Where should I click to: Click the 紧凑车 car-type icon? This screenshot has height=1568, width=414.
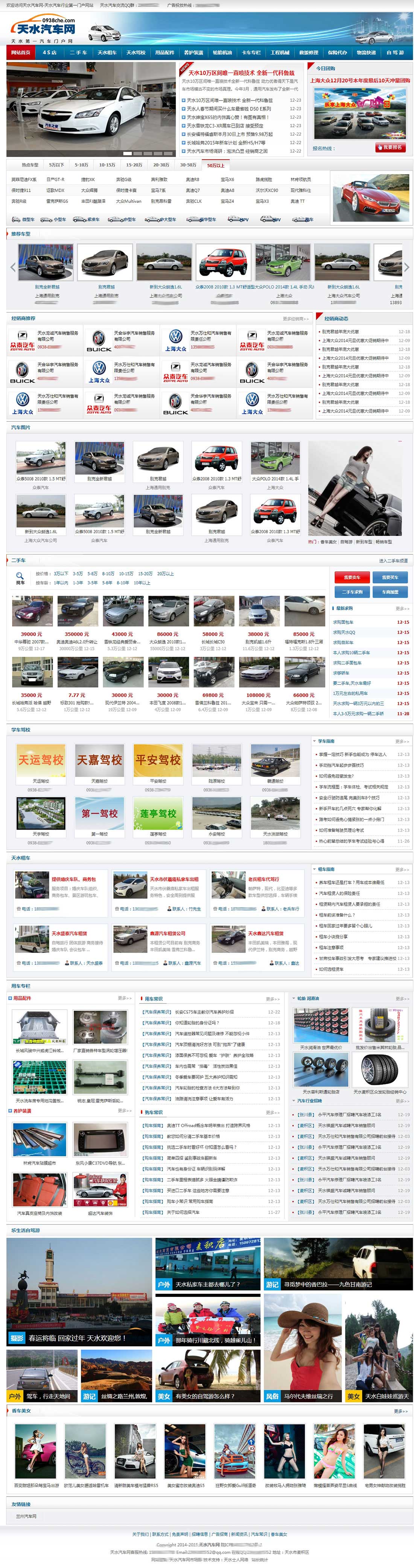click(86, 219)
